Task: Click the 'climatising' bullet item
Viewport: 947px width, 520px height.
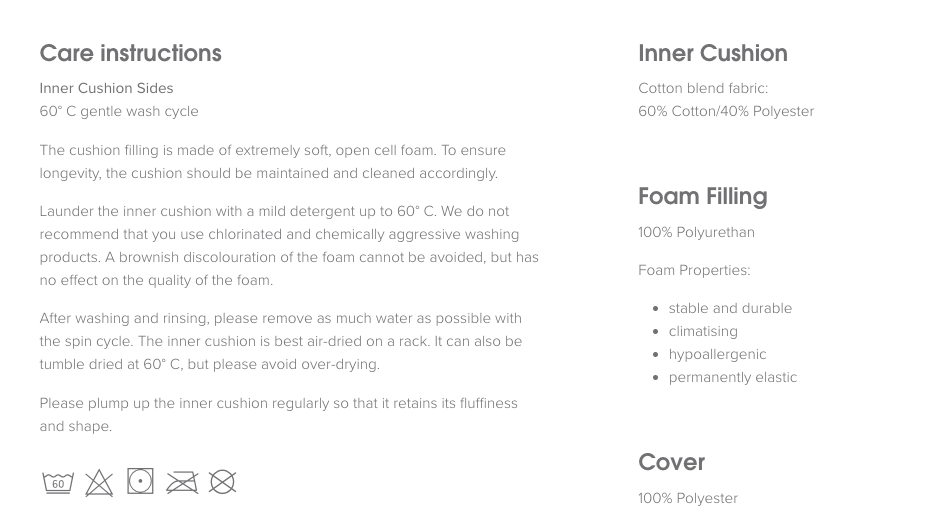Action: pyautogui.click(x=703, y=331)
